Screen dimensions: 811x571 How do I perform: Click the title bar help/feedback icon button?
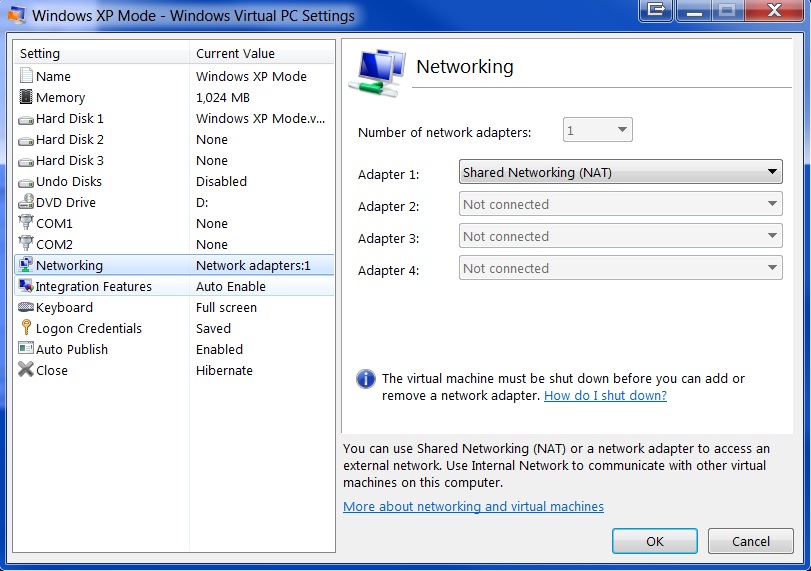coord(656,10)
